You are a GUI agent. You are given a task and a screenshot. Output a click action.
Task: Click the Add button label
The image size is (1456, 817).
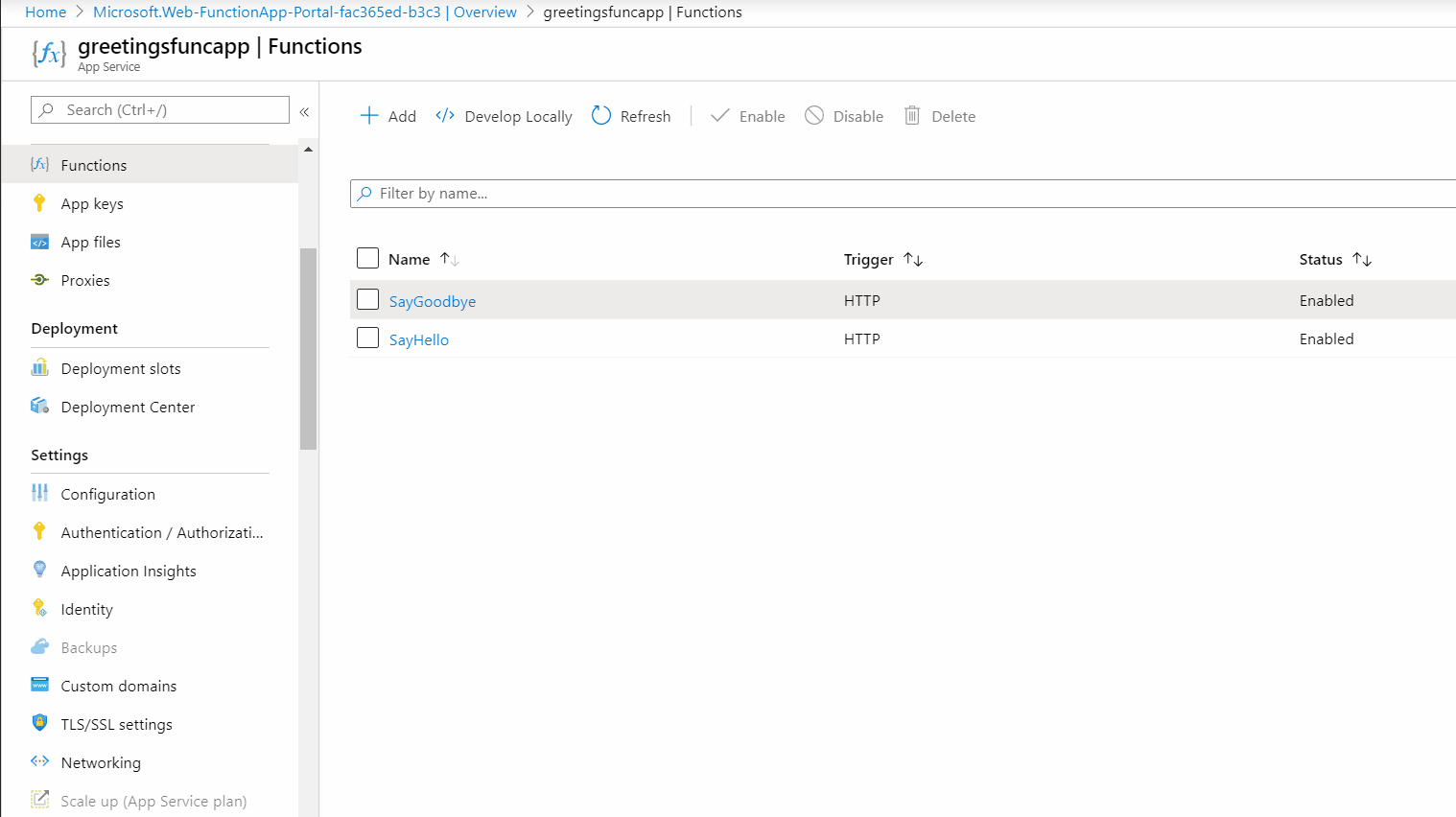pyautogui.click(x=402, y=116)
